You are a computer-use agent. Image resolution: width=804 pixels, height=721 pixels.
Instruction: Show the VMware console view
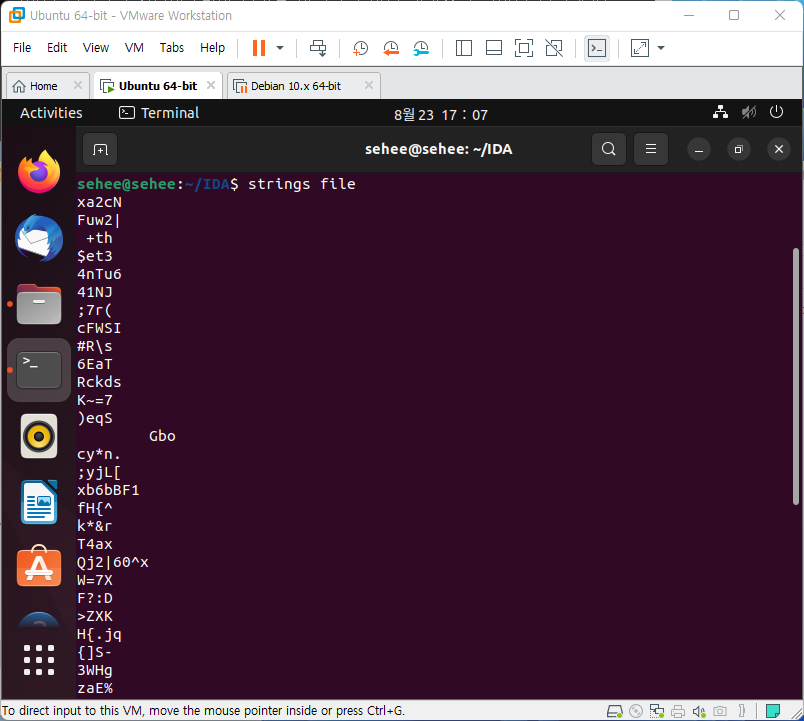597,48
